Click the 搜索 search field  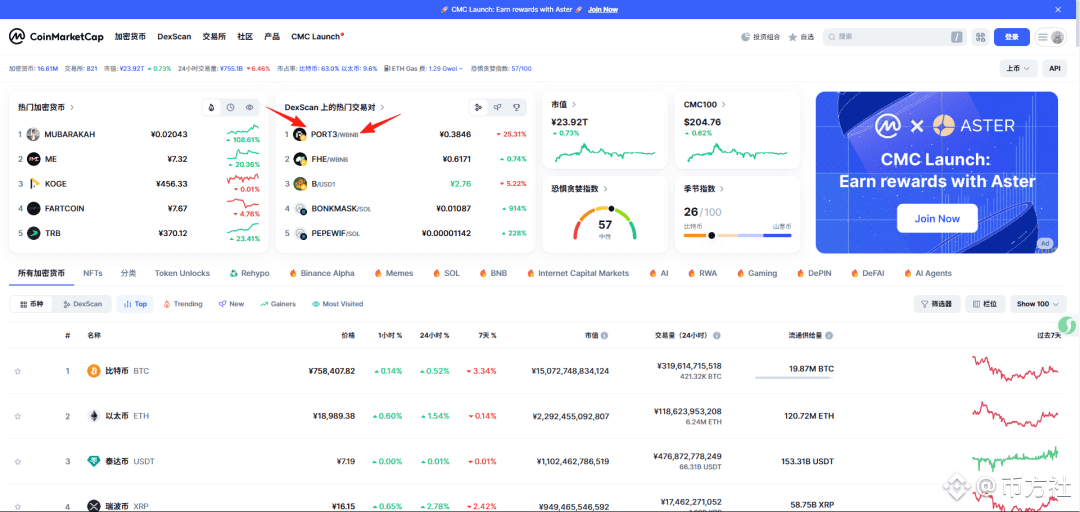click(x=893, y=37)
